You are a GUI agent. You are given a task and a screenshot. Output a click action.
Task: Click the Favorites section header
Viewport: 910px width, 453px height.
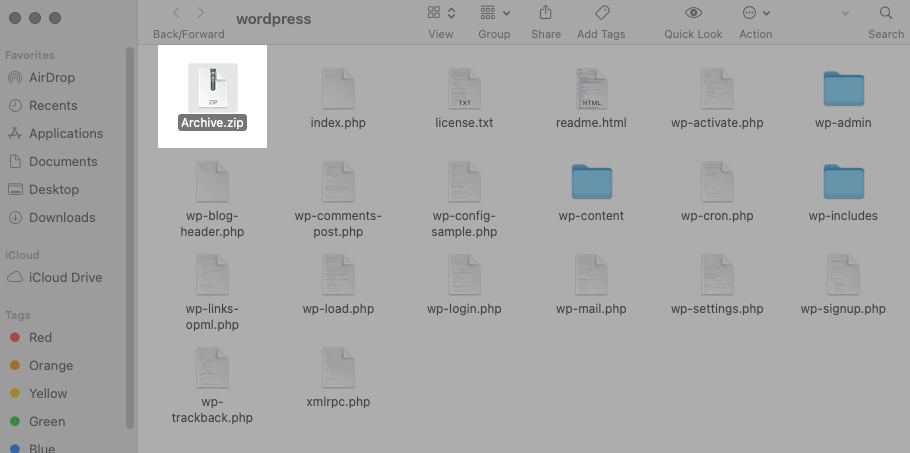pos(30,55)
